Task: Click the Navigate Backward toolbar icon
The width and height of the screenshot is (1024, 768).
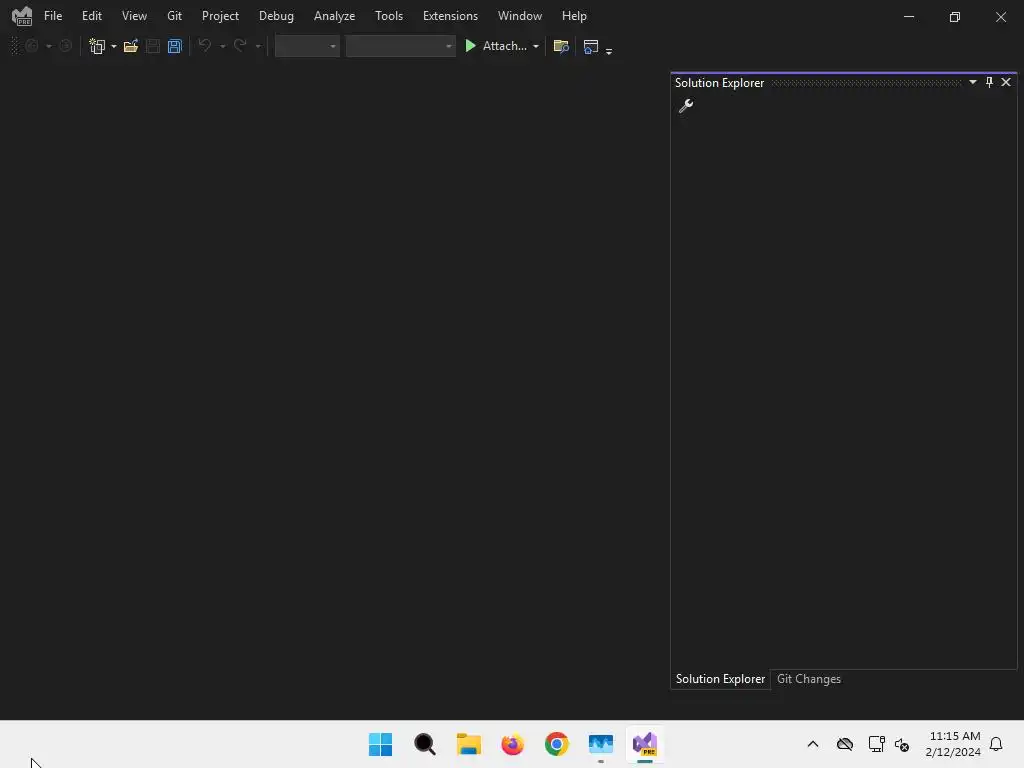Action: point(31,46)
